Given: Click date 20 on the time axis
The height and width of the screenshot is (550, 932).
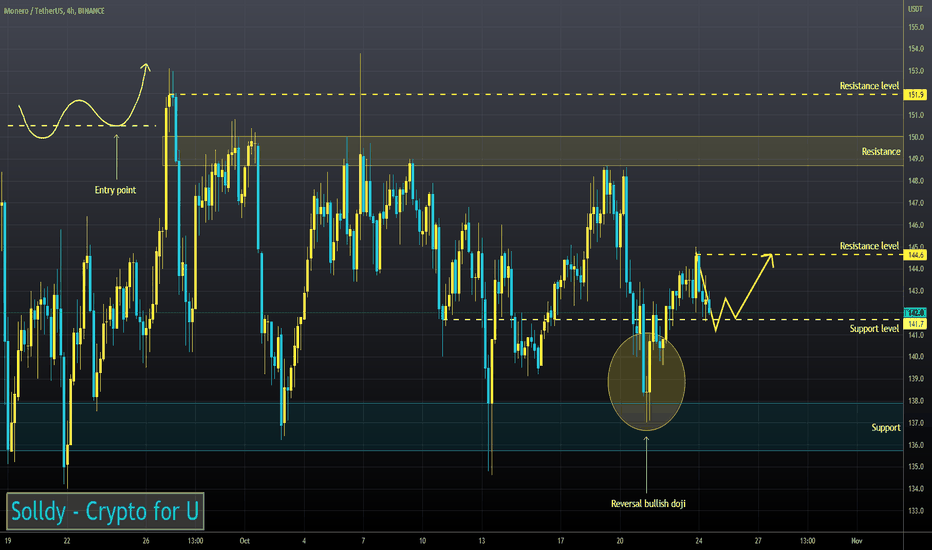Looking at the screenshot, I should tap(619, 540).
